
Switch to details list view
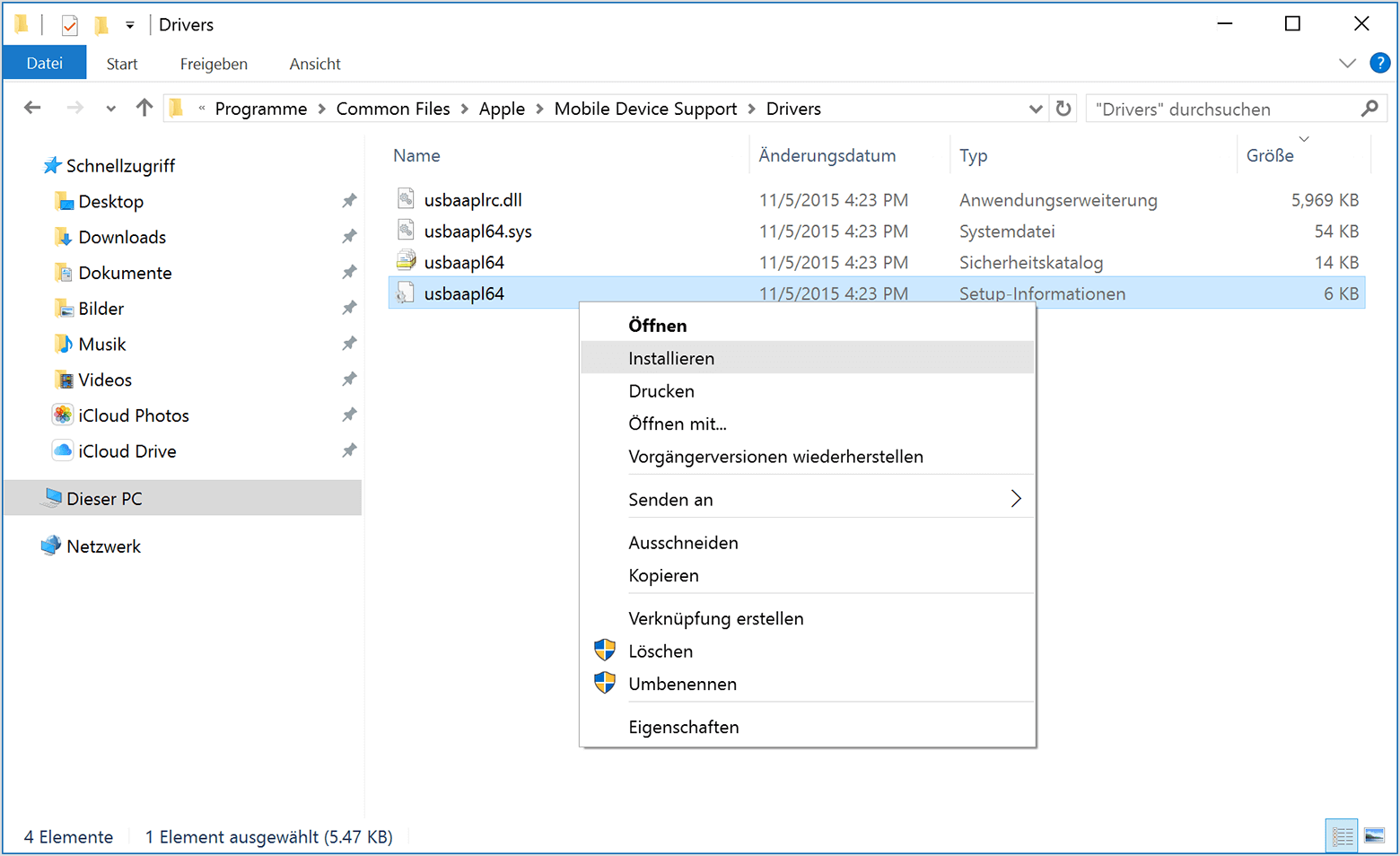1343,836
